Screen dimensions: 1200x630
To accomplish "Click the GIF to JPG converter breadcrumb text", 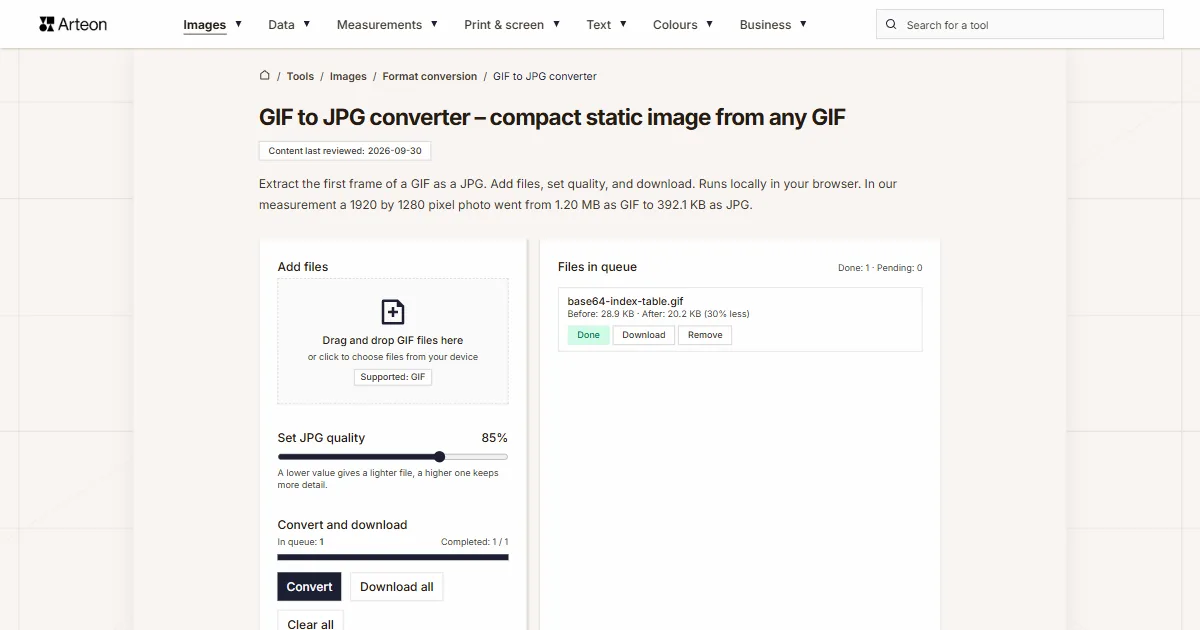I will [545, 76].
